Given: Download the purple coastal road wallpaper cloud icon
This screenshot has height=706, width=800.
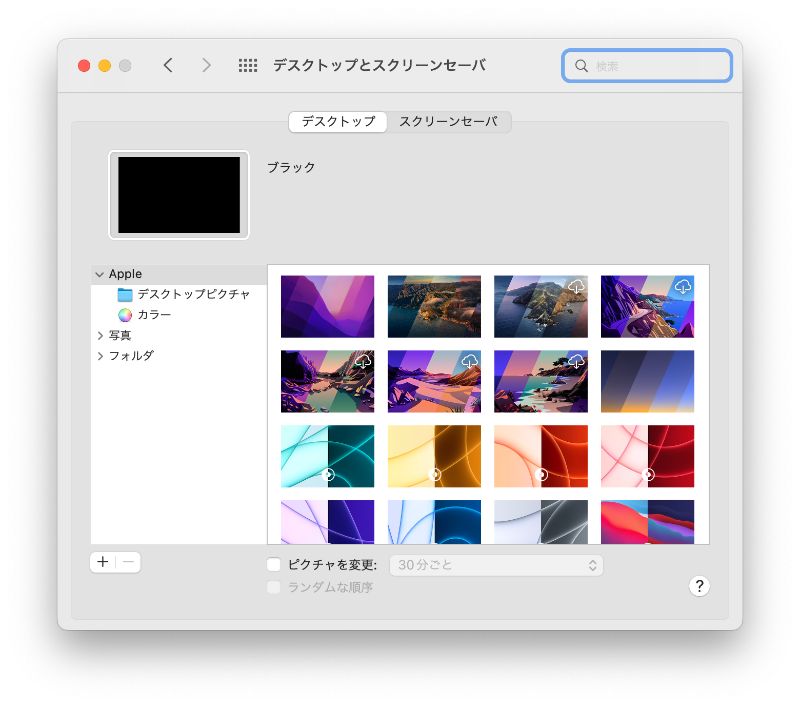Looking at the screenshot, I should (x=683, y=287).
